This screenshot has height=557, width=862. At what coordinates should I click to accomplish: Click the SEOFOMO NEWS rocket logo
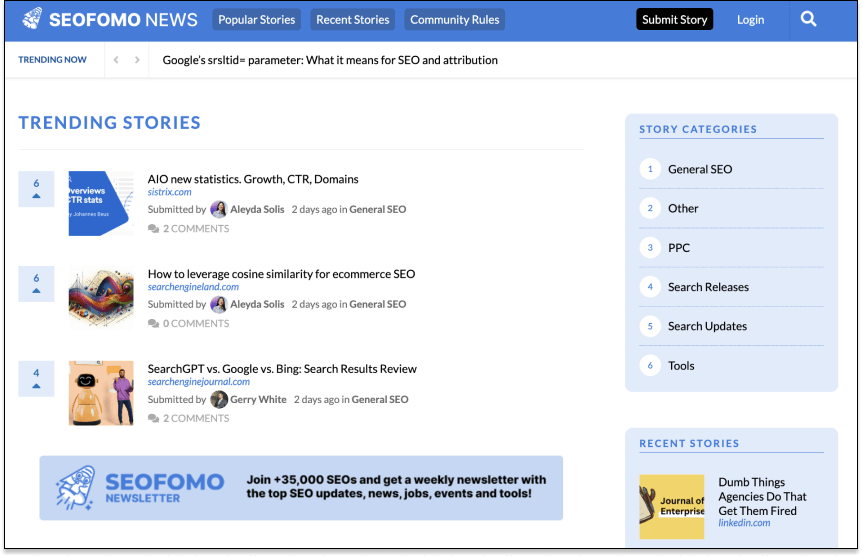click(x=32, y=19)
